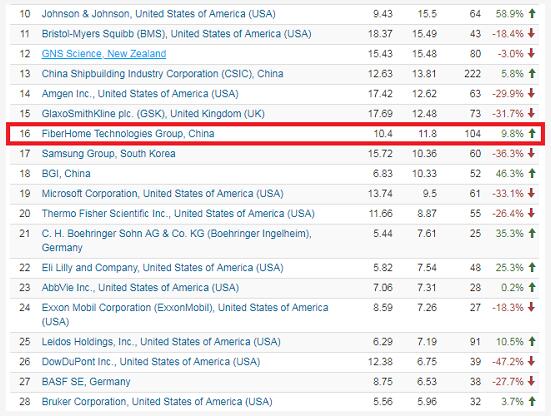The height and width of the screenshot is (416, 551).
Task: Open Microsoft Corporation institution page
Action: [x=162, y=194]
